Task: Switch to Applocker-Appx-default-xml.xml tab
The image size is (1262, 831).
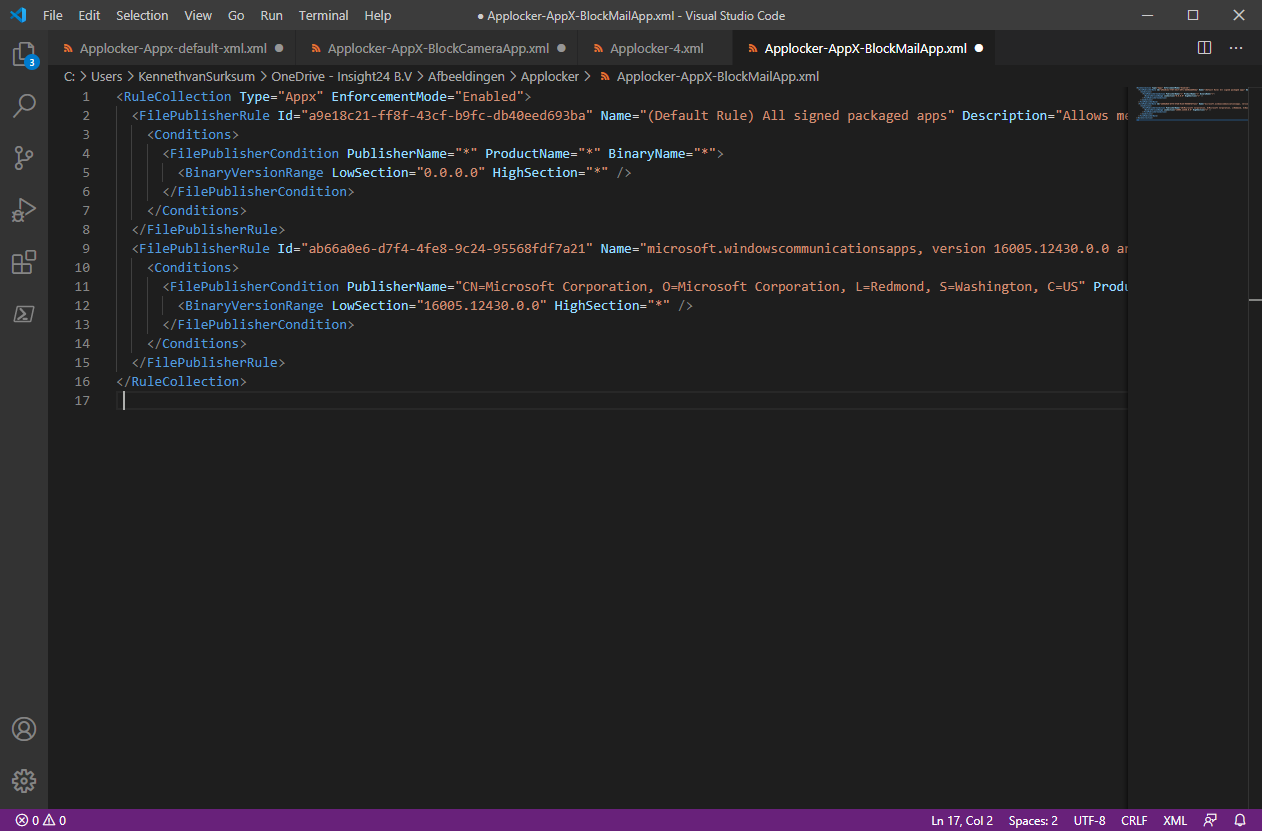Action: (x=172, y=48)
